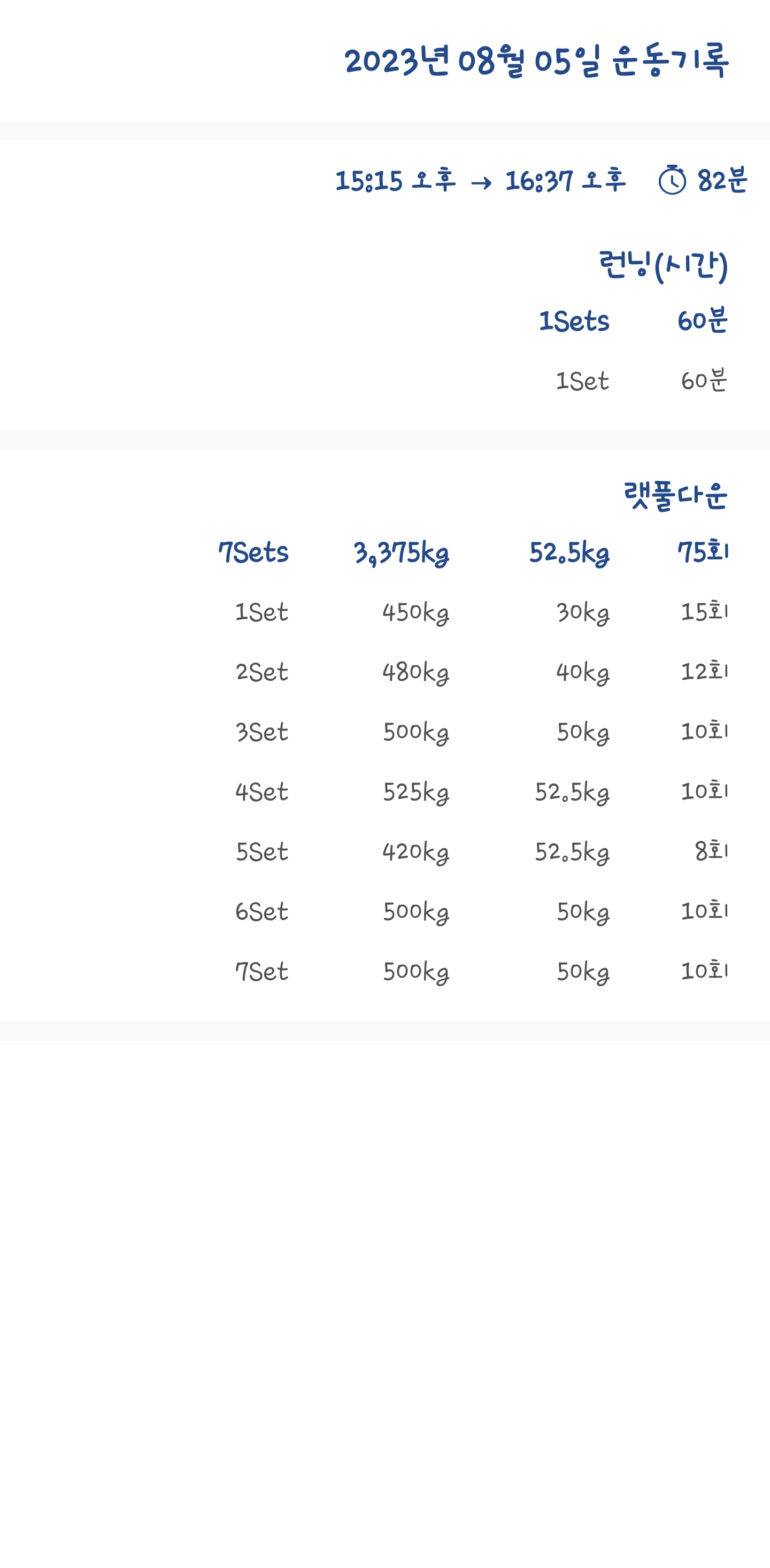Open the 랫풀다운 exercise heading
770x1568 pixels.
tap(675, 495)
